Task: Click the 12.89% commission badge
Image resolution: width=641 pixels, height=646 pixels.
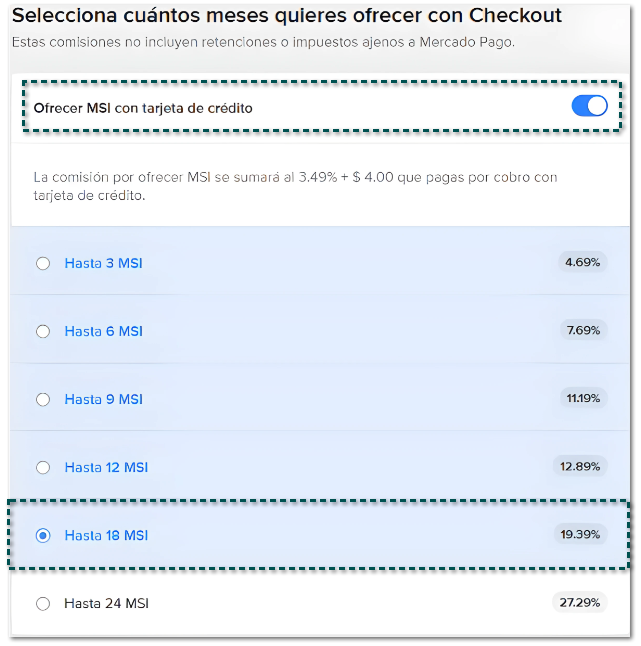Action: click(580, 466)
